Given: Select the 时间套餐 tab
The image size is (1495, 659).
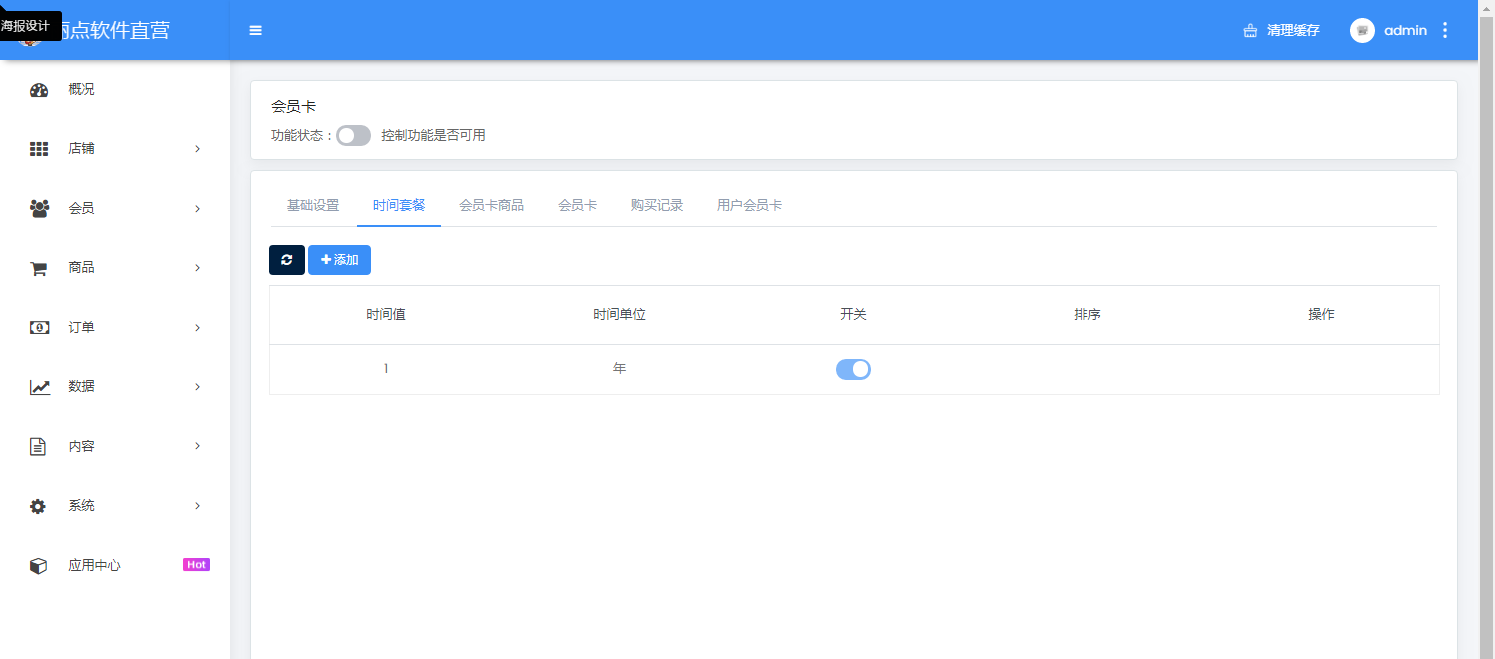Looking at the screenshot, I should pos(399,205).
